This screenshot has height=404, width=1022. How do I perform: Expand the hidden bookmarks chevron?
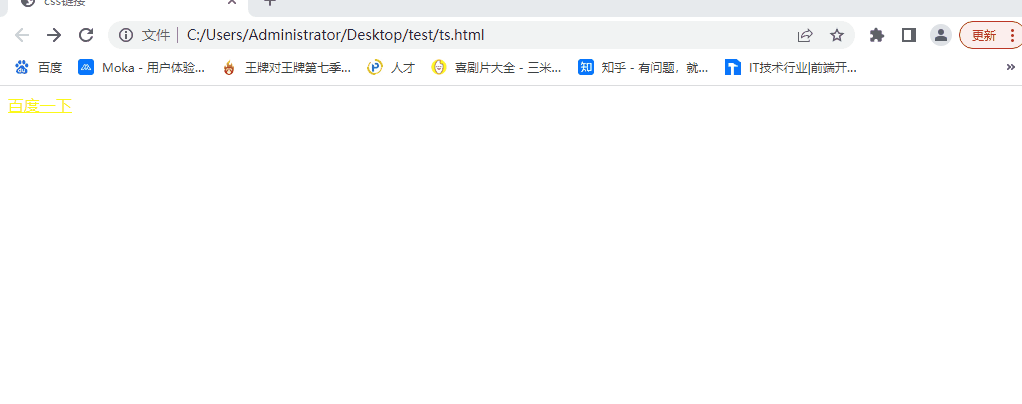(1011, 66)
